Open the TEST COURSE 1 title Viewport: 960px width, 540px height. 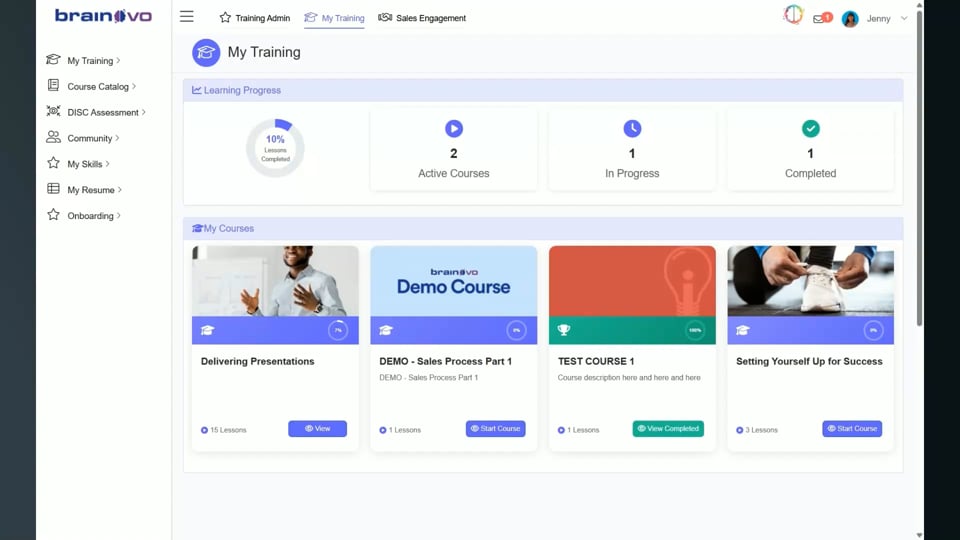596,361
